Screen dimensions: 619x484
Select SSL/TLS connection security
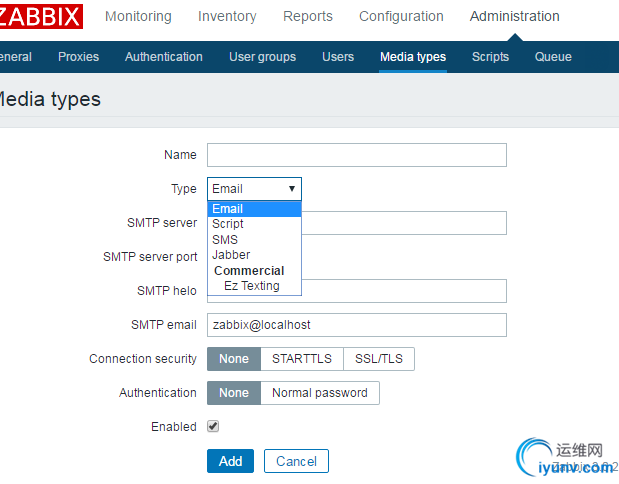coord(379,359)
